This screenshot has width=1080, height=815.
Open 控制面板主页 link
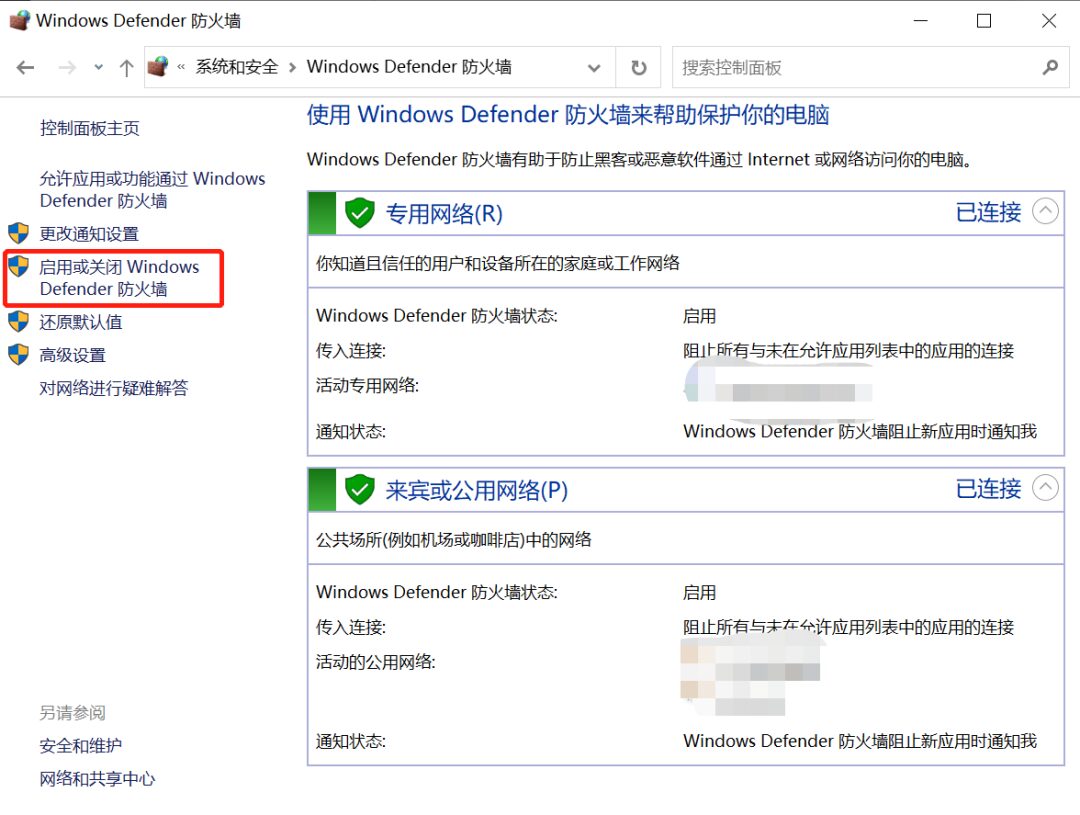click(90, 128)
